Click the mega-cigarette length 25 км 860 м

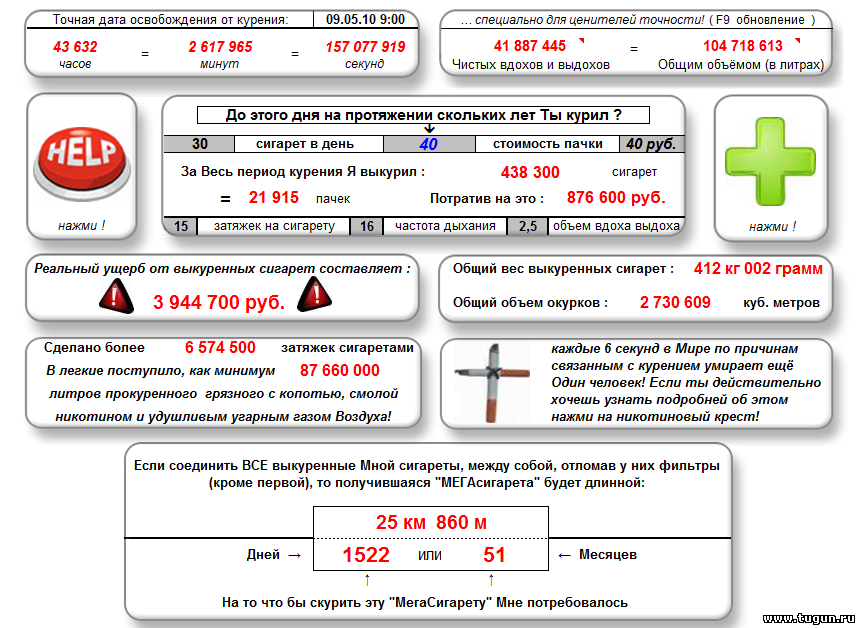pyautogui.click(x=431, y=522)
